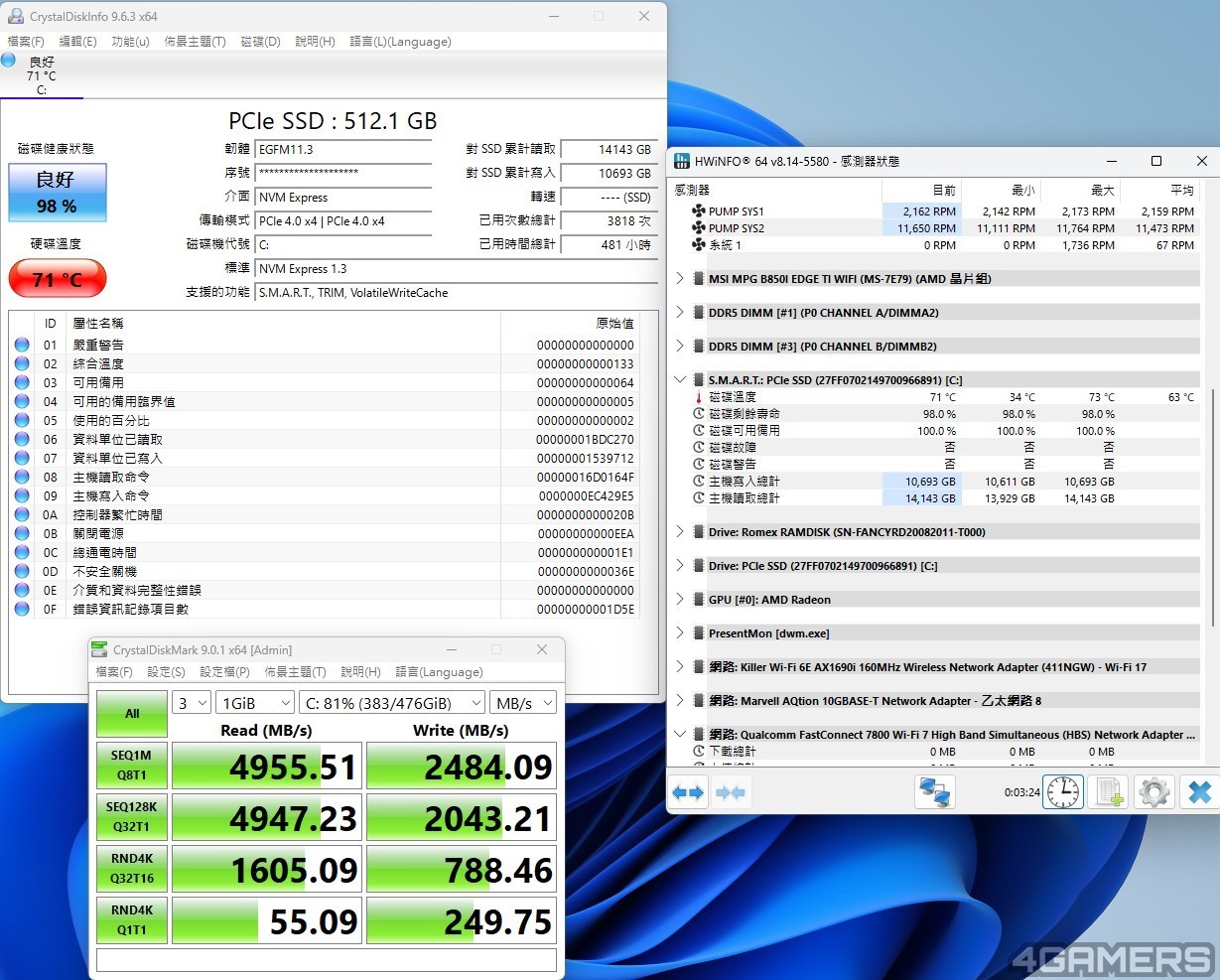Click status circle of attribute 0F 錯誤資訊記錄項目數
Viewport: 1220px width, 980px height.
(22, 609)
